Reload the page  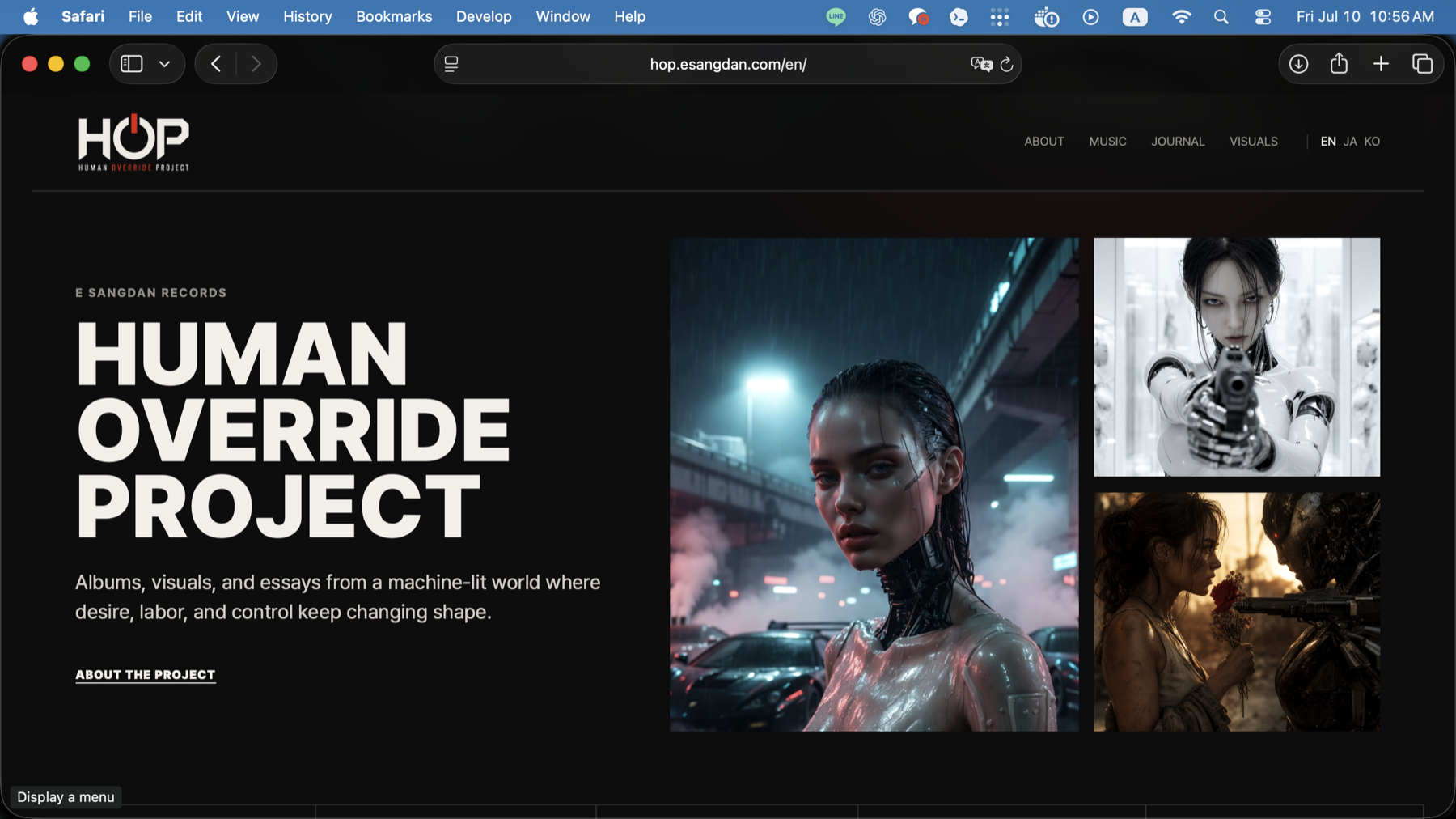tap(1006, 64)
